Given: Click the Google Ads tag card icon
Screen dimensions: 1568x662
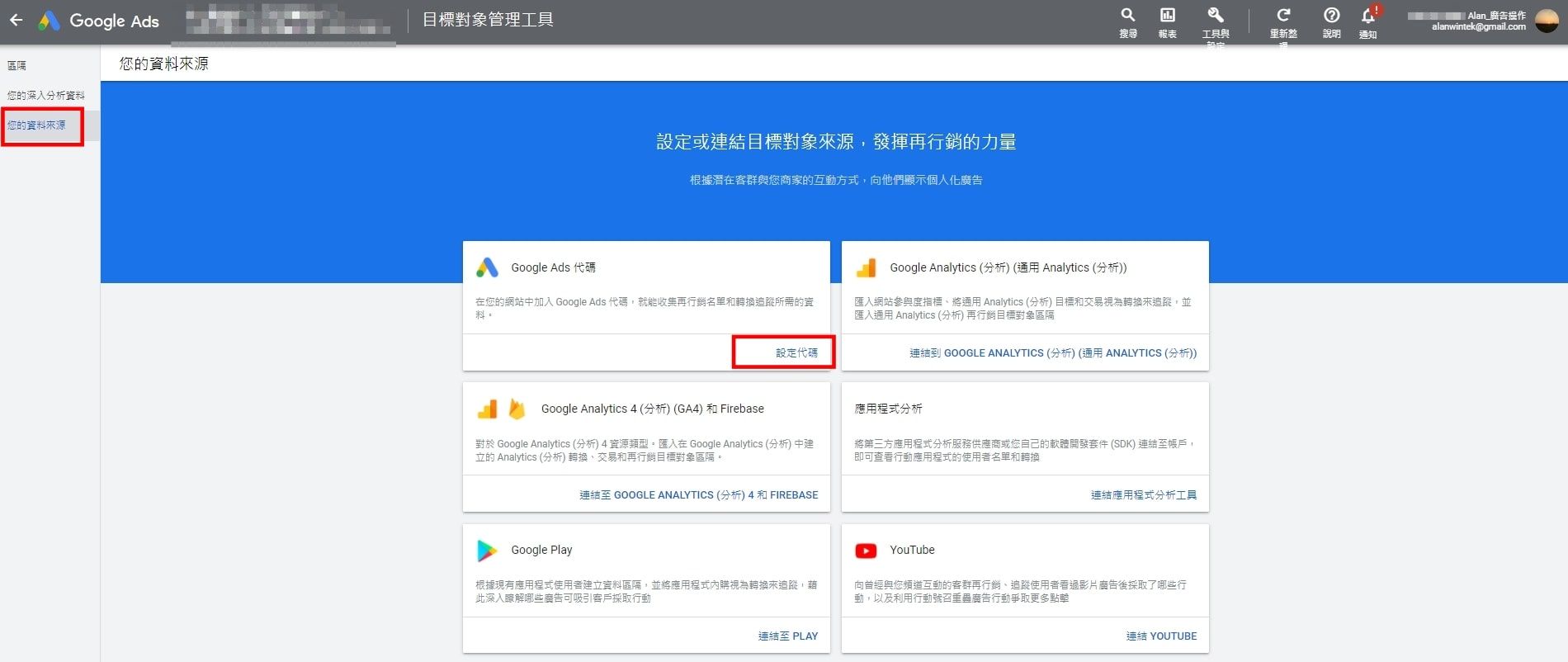Looking at the screenshot, I should click(x=487, y=267).
